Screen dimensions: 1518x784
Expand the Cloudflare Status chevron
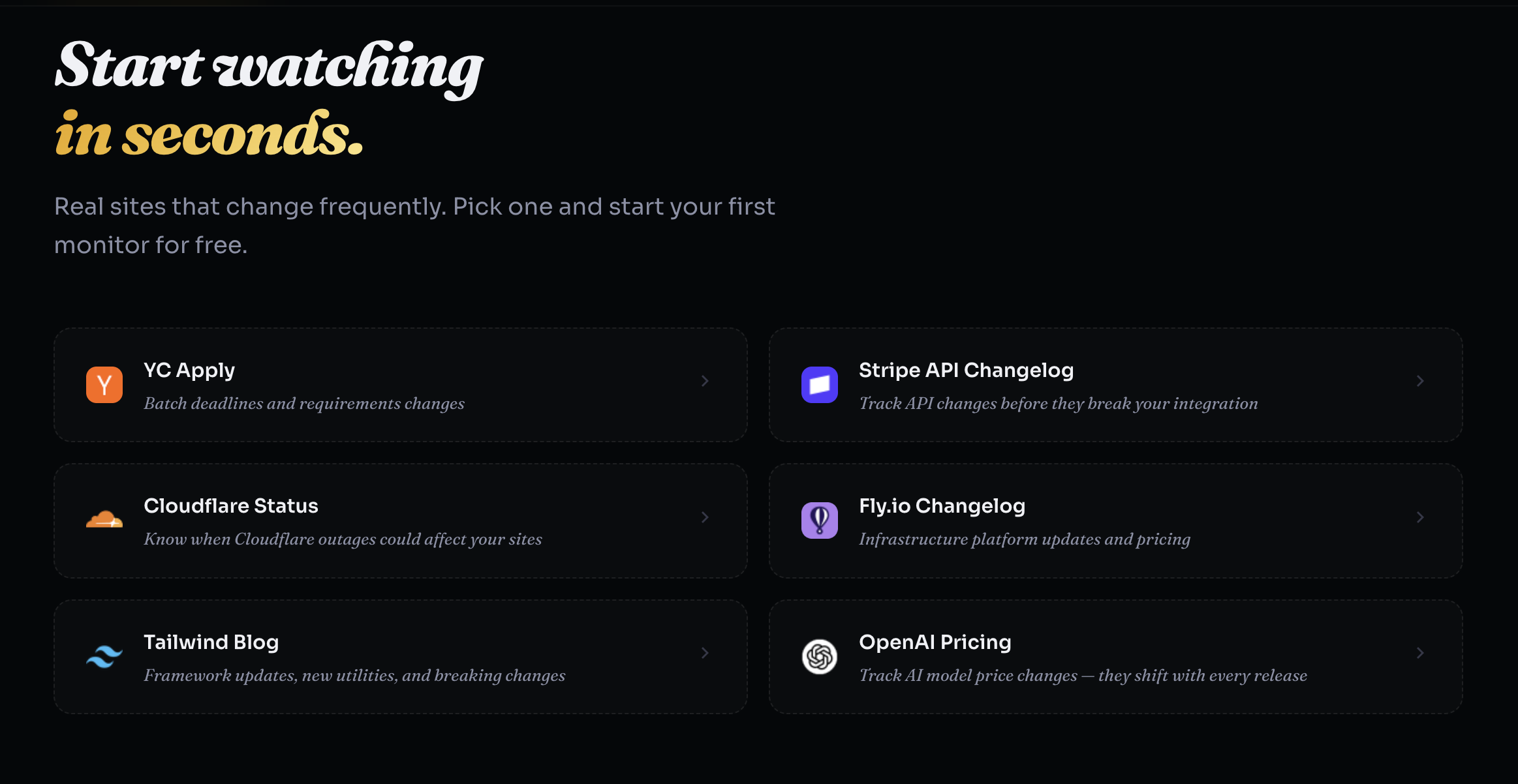705,517
